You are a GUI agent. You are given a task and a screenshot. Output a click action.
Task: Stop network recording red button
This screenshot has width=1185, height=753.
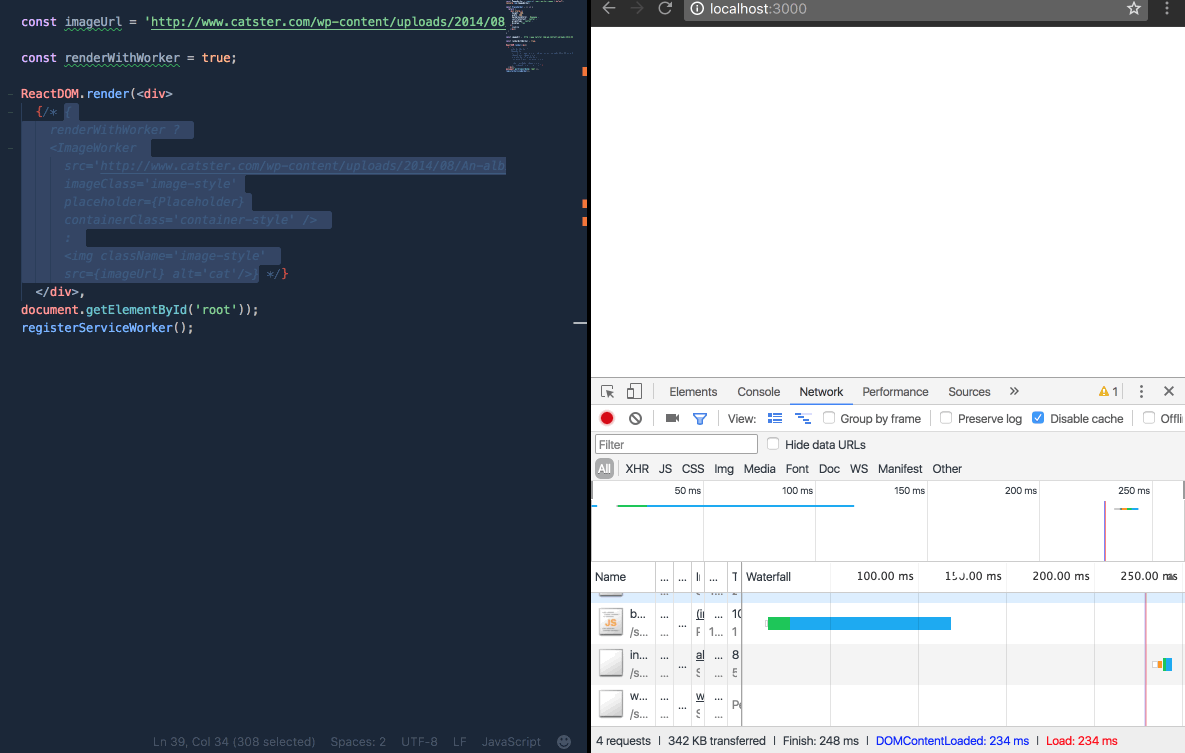[607, 418]
